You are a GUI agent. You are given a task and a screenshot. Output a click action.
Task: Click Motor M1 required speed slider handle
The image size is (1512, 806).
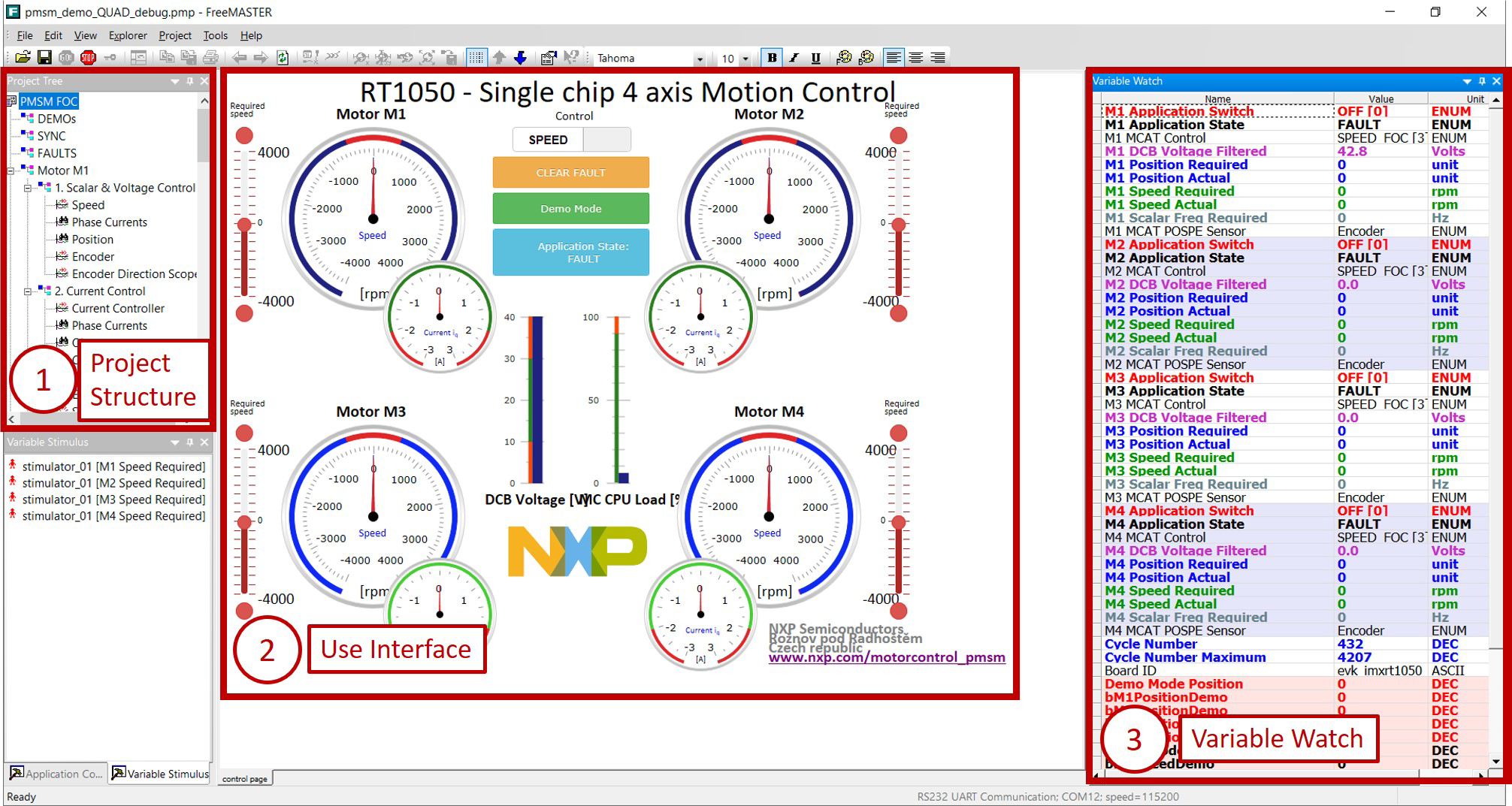point(244,225)
